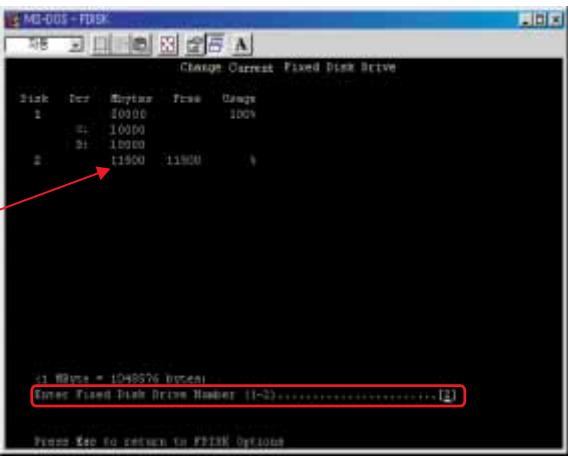The image size is (568, 456).
Task: Click the Paste toolbar icon
Action: (x=141, y=45)
